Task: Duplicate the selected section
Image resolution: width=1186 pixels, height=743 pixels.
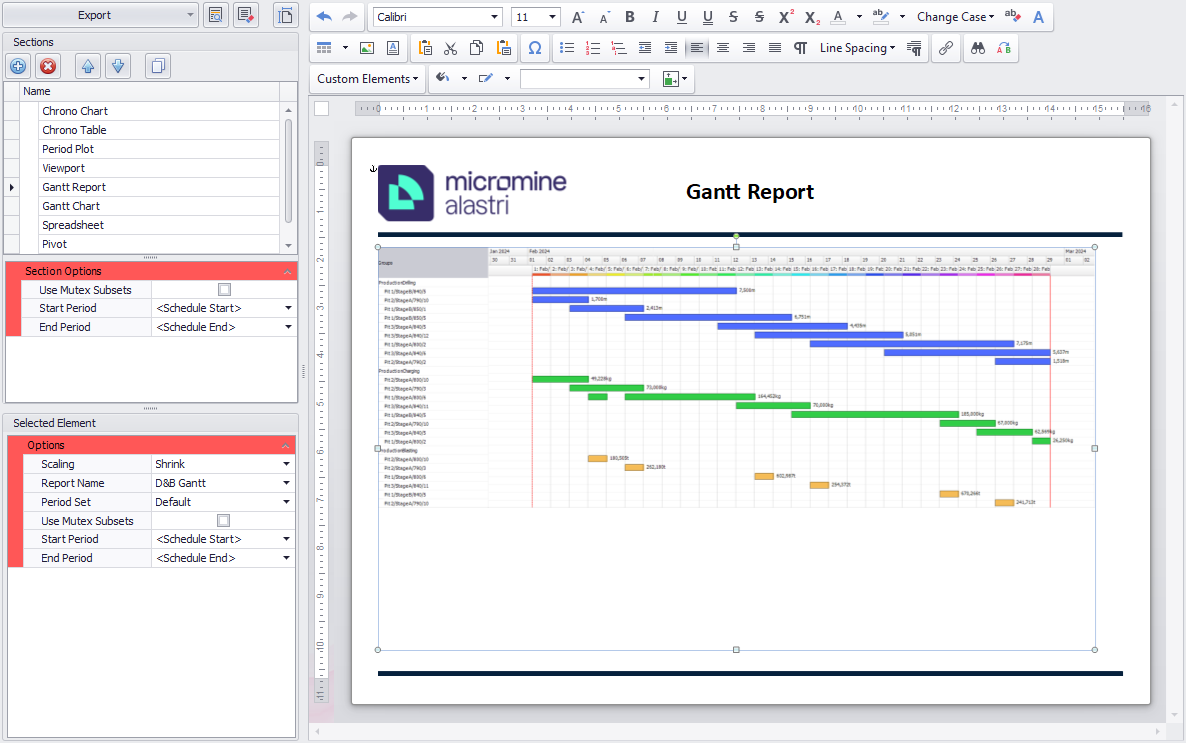Action: point(157,67)
